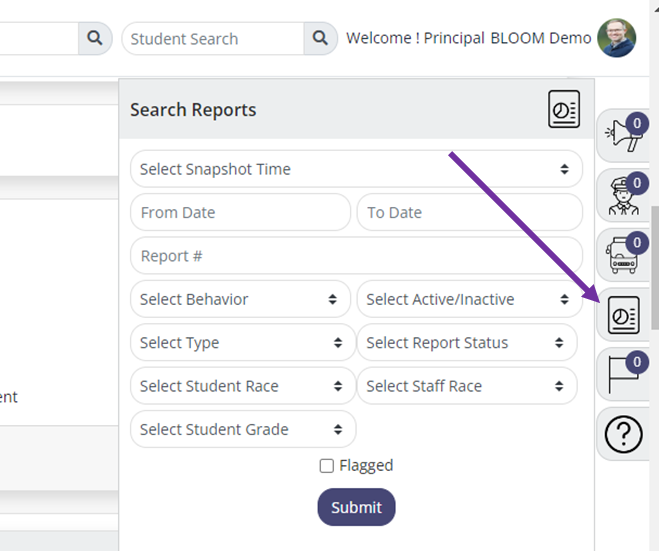Click the Search Reports header report icon
This screenshot has width=659, height=551.
[x=564, y=109]
